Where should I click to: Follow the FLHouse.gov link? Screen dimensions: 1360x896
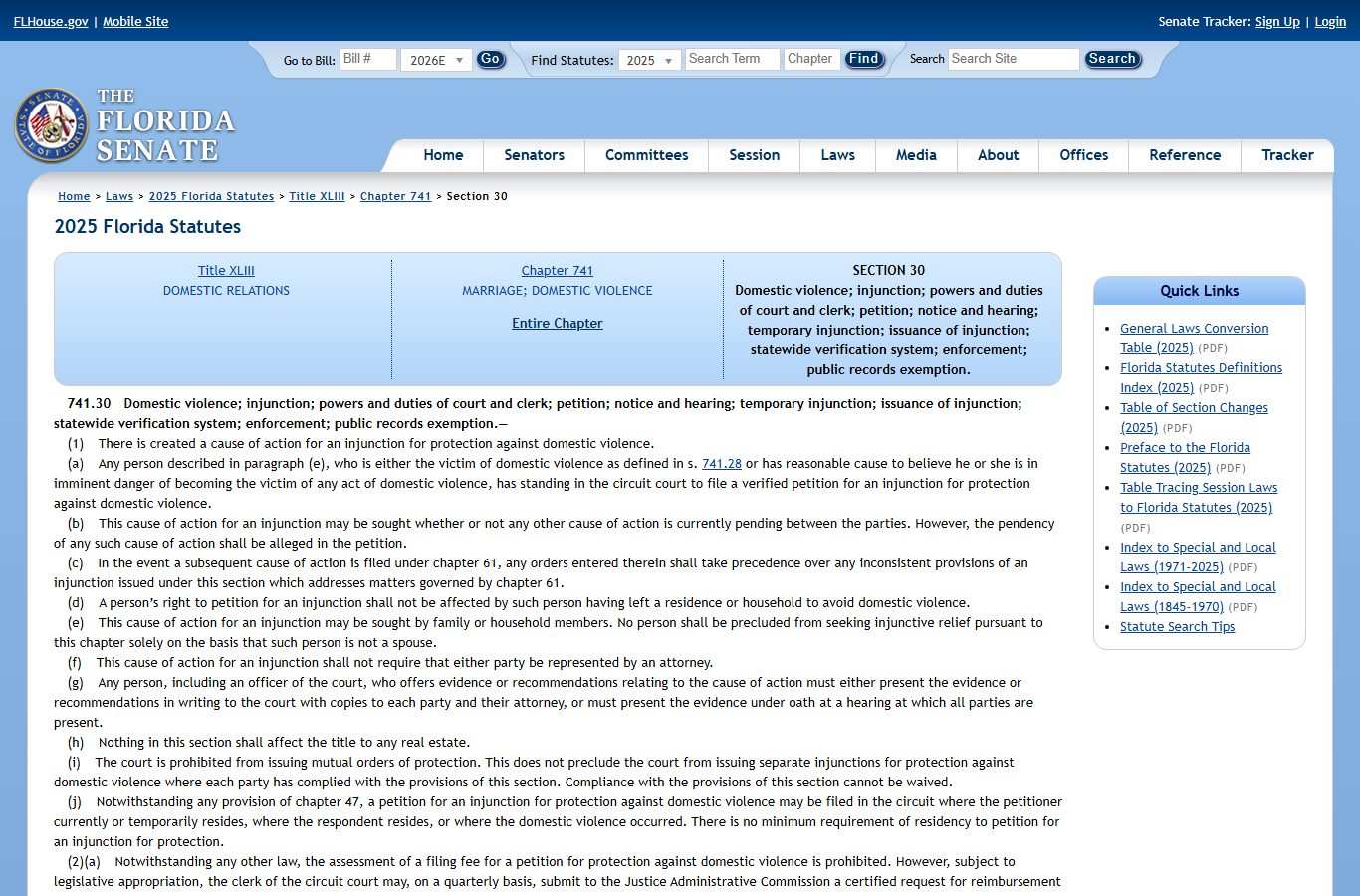(51, 21)
